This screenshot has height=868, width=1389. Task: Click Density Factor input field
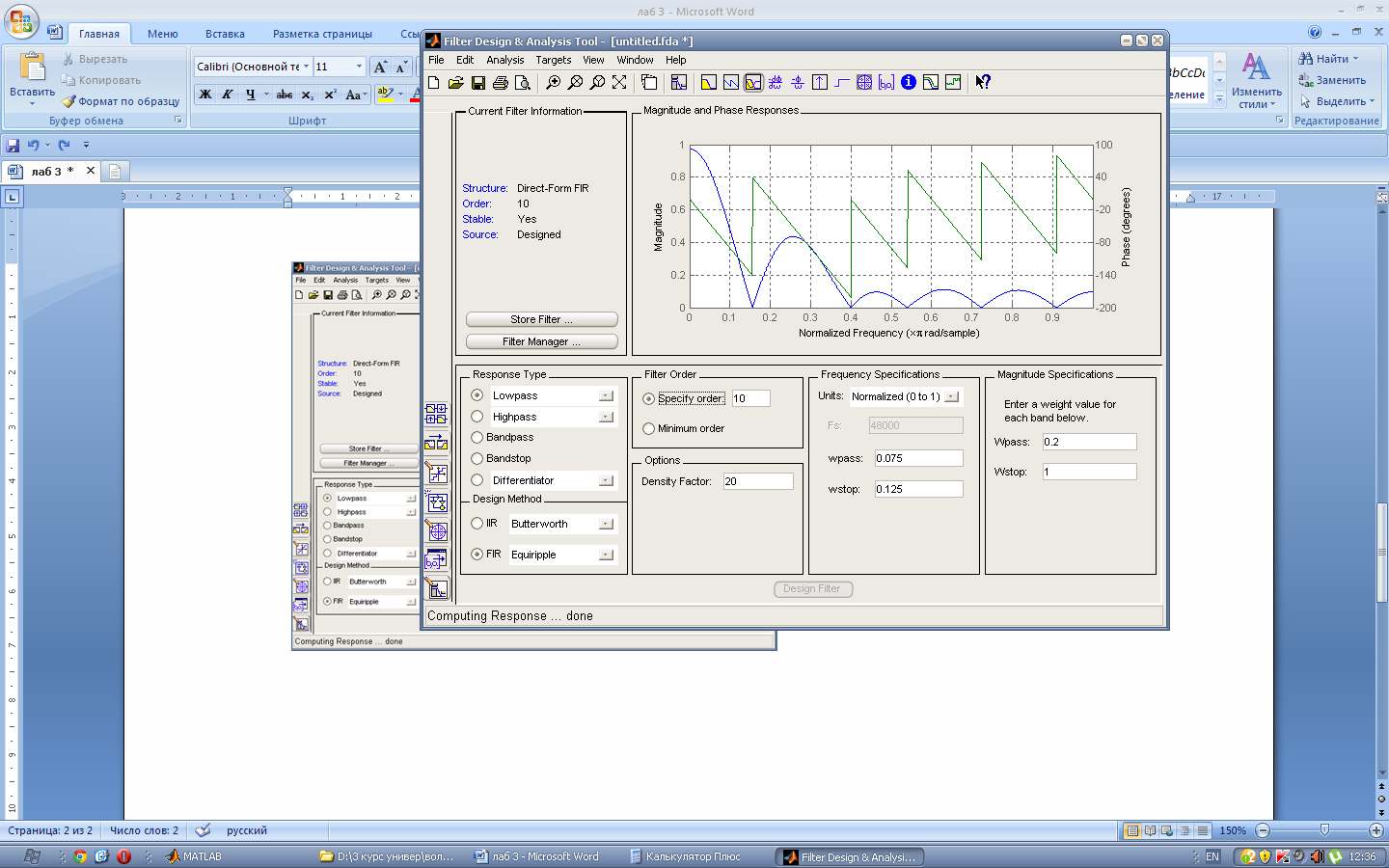pos(758,481)
